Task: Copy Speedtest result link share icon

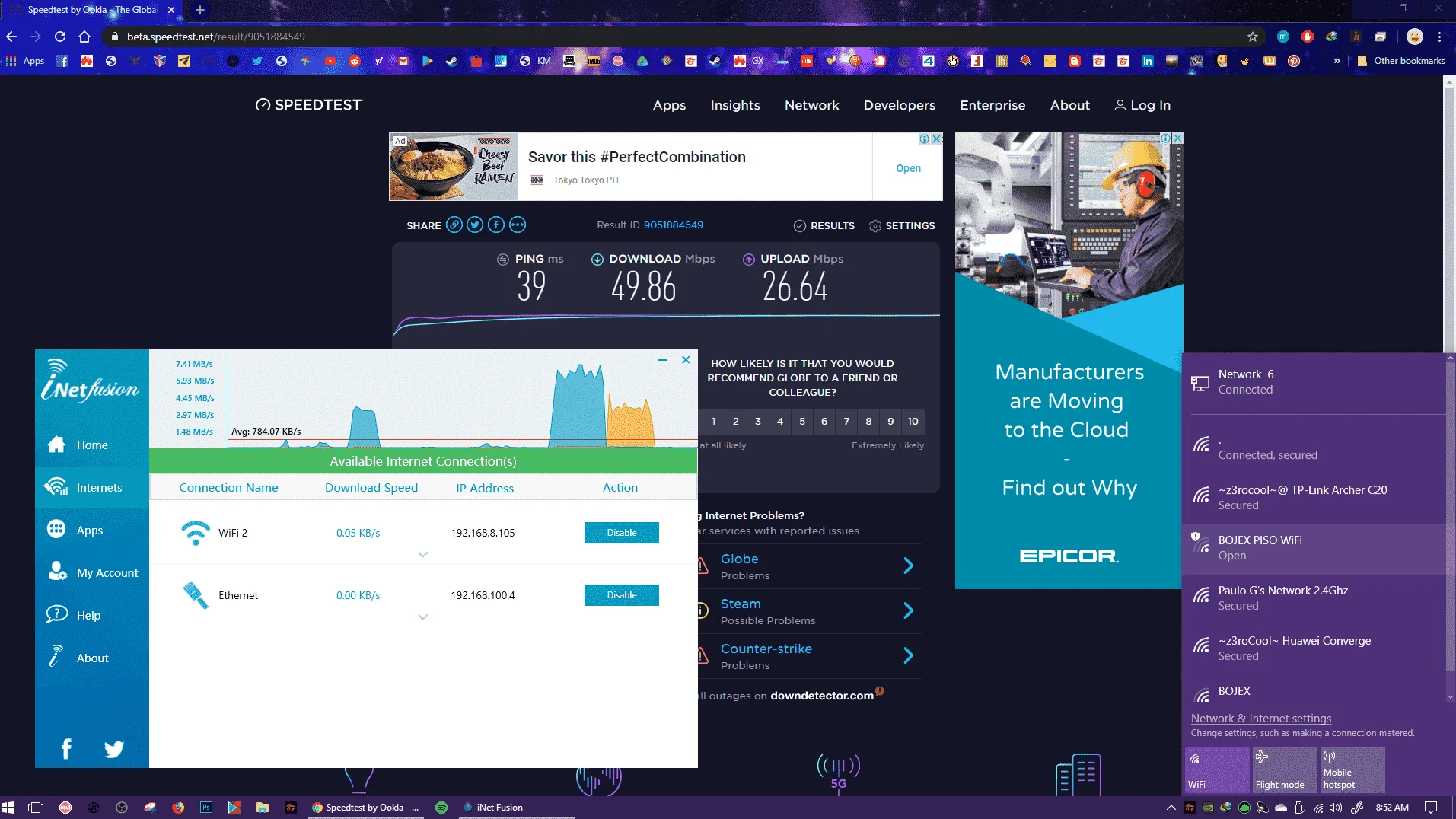Action: tap(454, 225)
